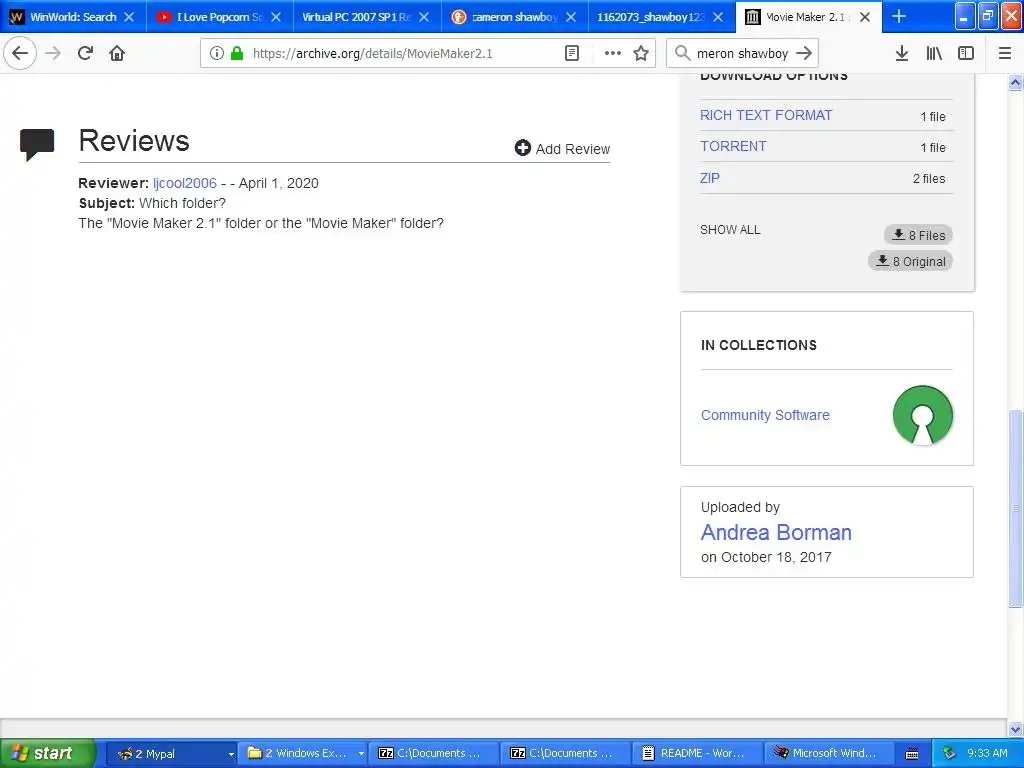Click the search magnifier icon
The image size is (1024, 768).
682,53
